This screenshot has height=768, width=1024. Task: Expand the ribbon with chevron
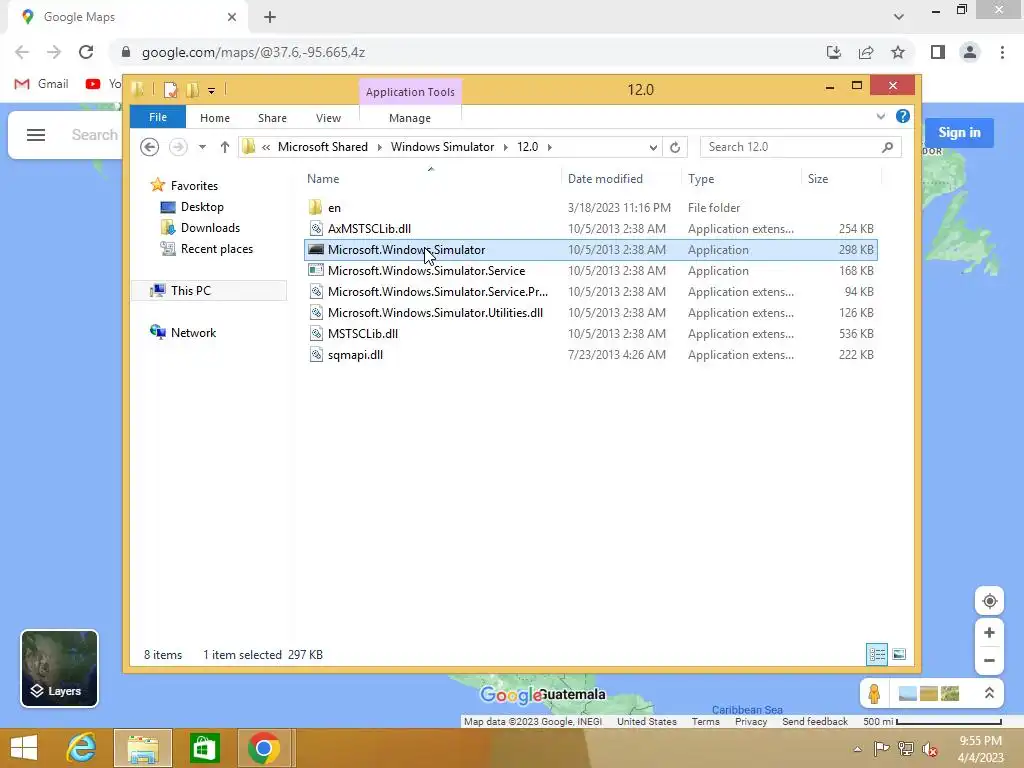click(x=880, y=116)
